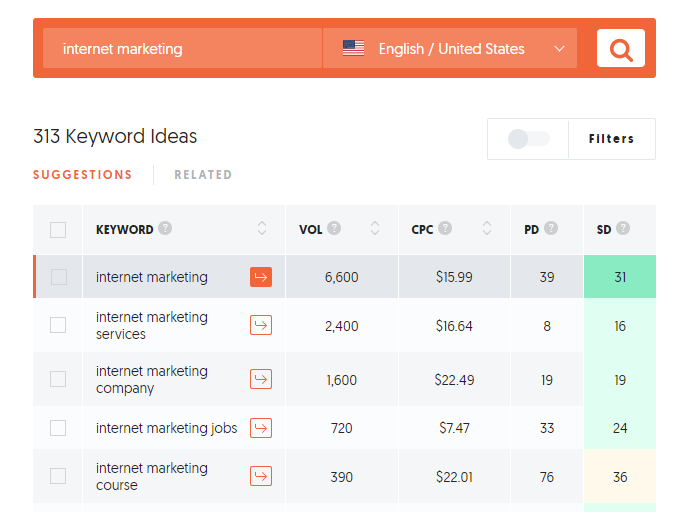Open the English / United States language dropdown
The height and width of the screenshot is (528, 677).
450,48
